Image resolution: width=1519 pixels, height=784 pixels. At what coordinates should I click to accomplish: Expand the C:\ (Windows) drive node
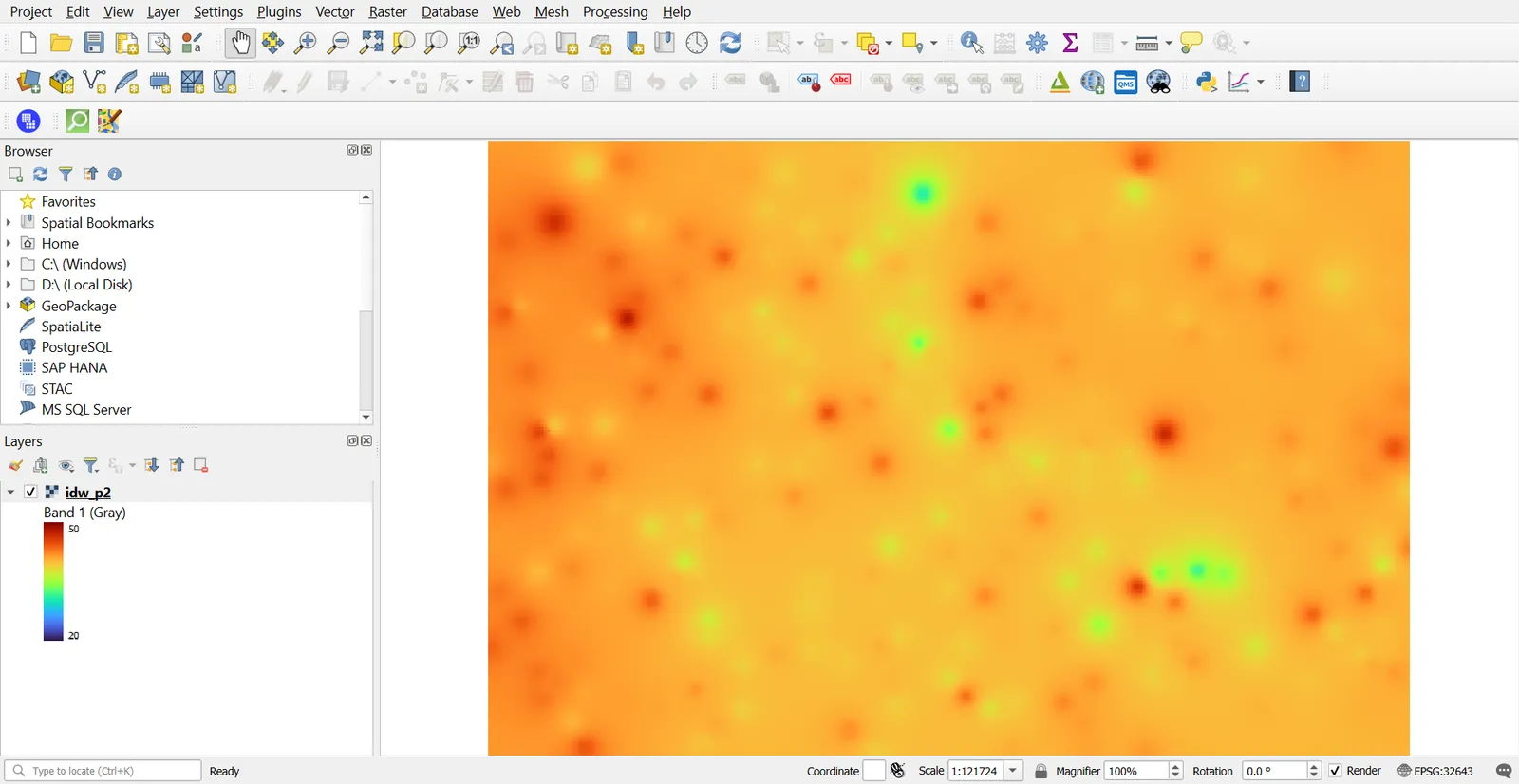(x=9, y=264)
